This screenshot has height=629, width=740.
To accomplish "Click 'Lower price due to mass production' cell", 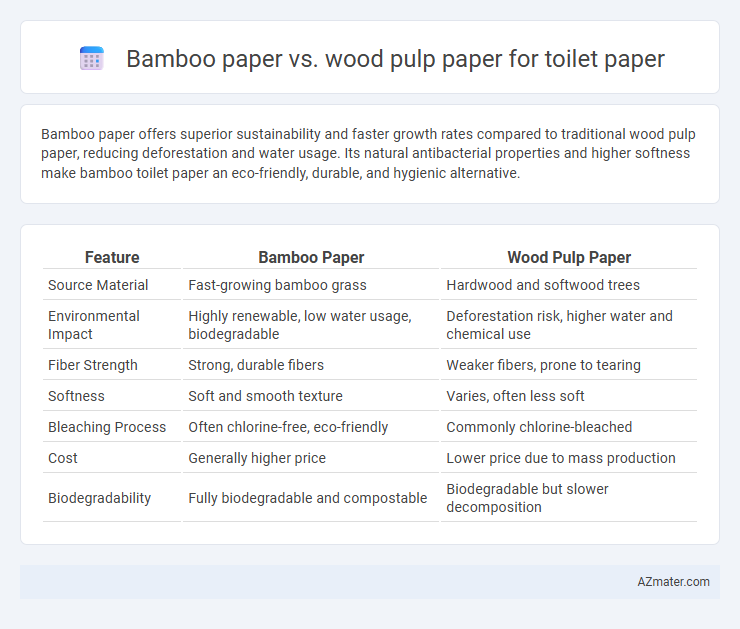I will (569, 458).
